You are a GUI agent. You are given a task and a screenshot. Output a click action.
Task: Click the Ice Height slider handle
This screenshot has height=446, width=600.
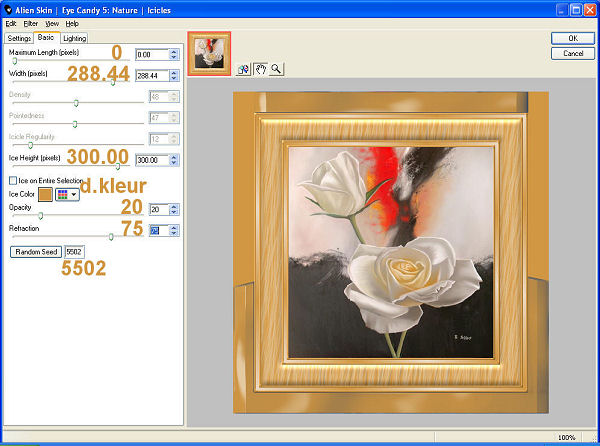(x=118, y=166)
